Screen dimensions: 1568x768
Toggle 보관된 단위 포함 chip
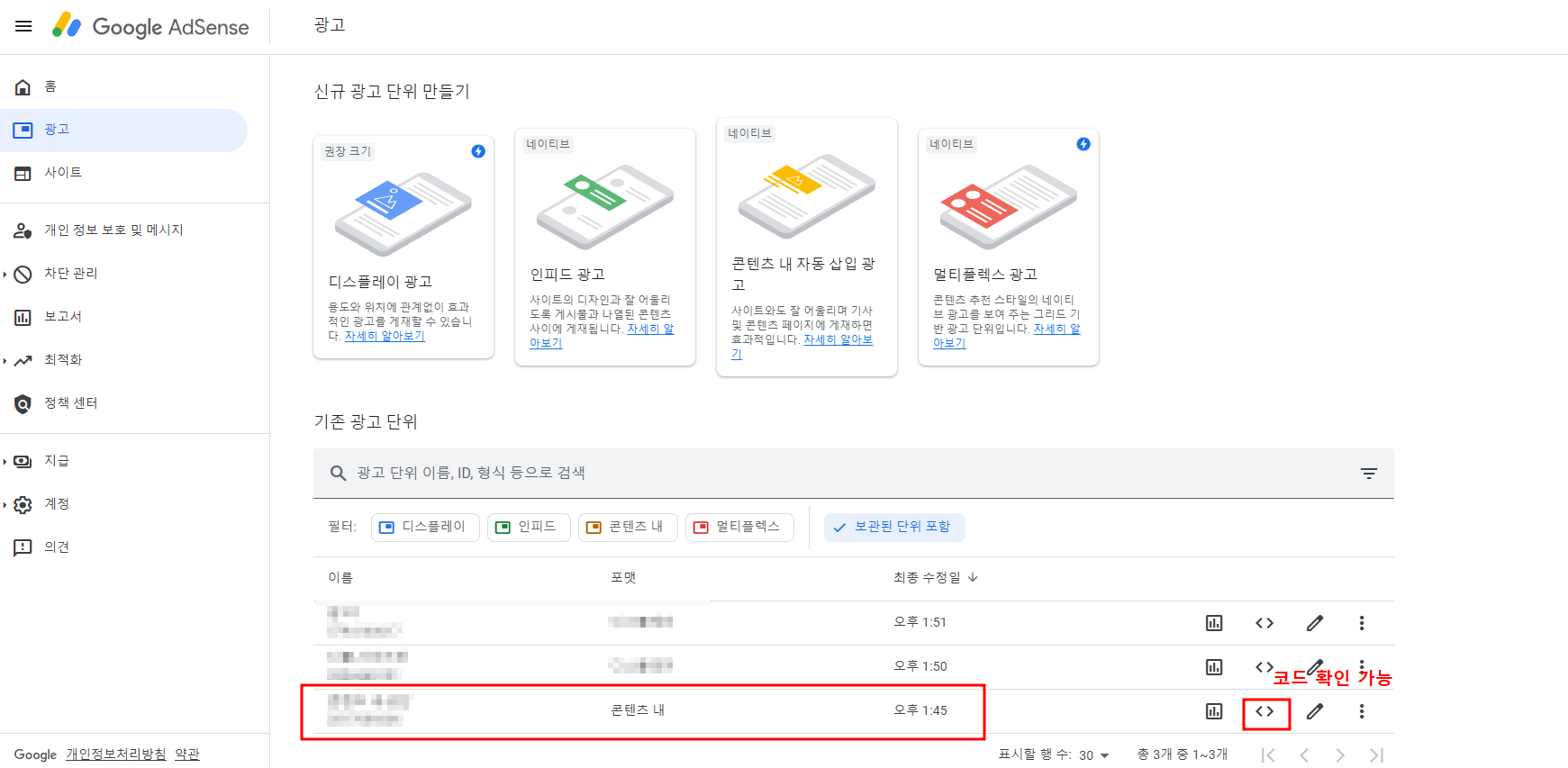point(894,527)
